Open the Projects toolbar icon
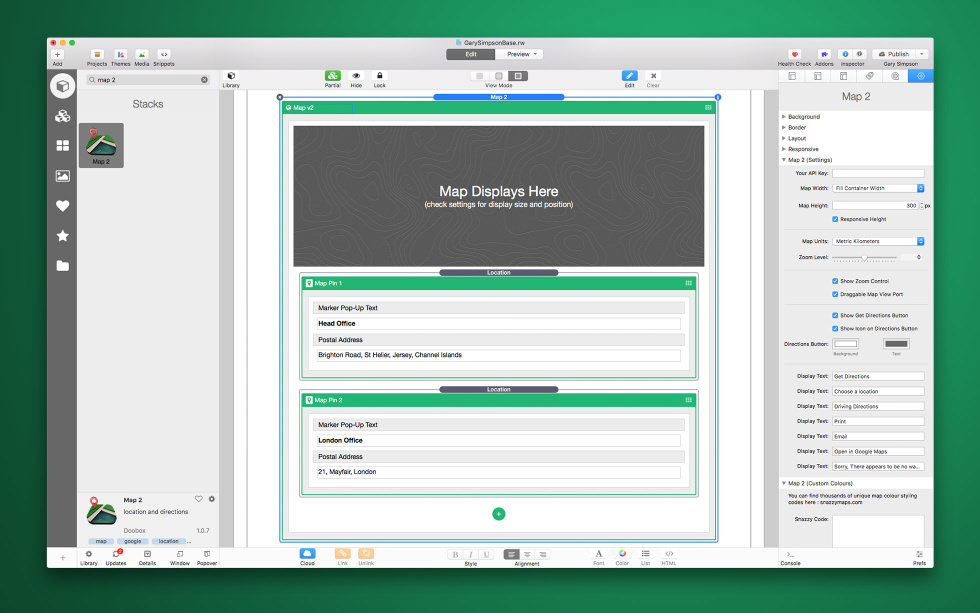The width and height of the screenshot is (980, 613). pyautogui.click(x=97, y=54)
